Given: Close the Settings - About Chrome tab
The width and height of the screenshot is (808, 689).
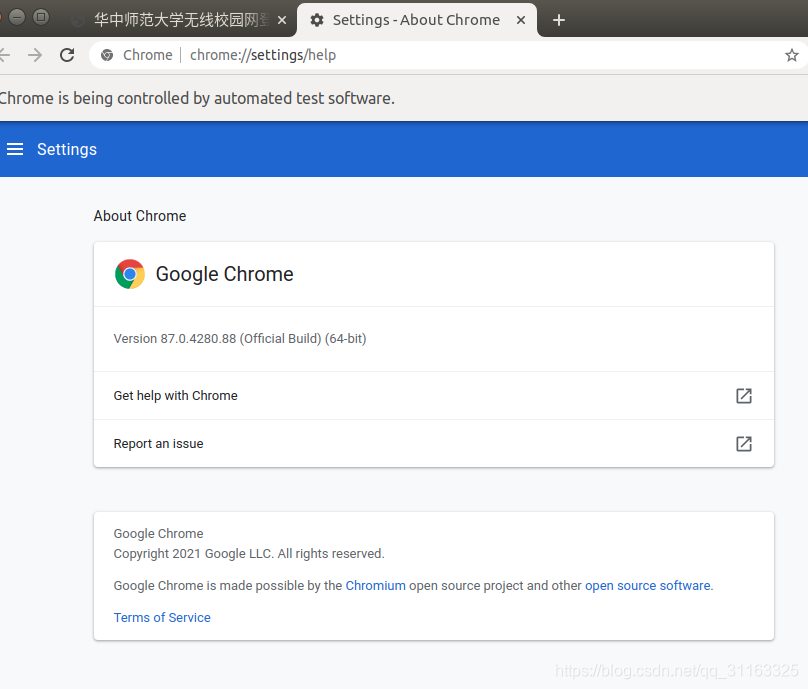Looking at the screenshot, I should coord(521,20).
